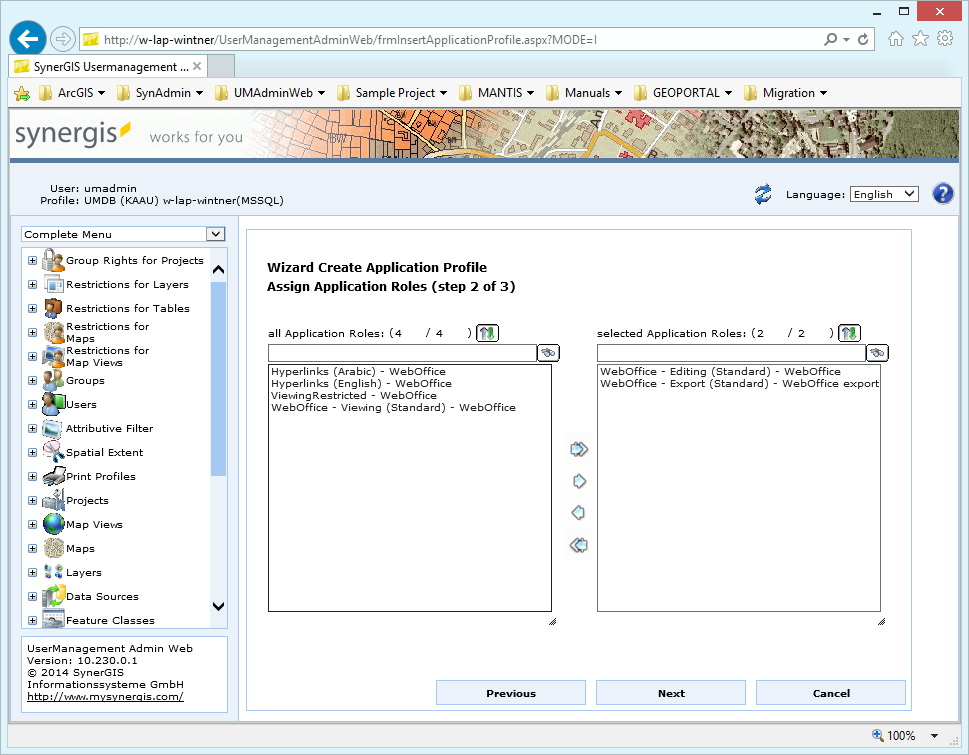Click the Map Views globe icon

pyautogui.click(x=52, y=524)
